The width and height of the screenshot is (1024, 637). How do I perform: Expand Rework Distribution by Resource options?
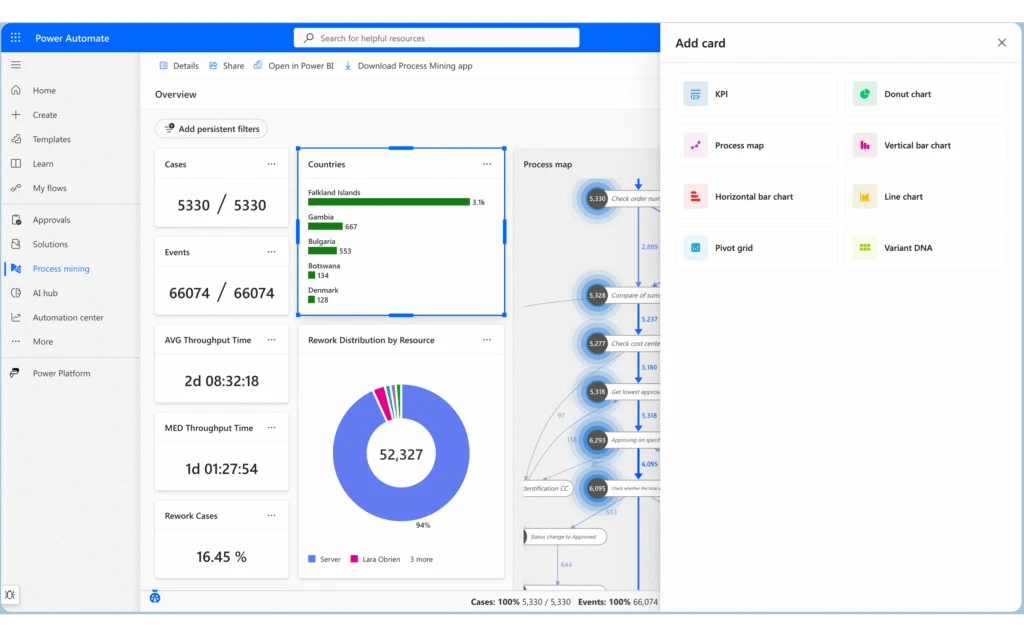click(487, 340)
